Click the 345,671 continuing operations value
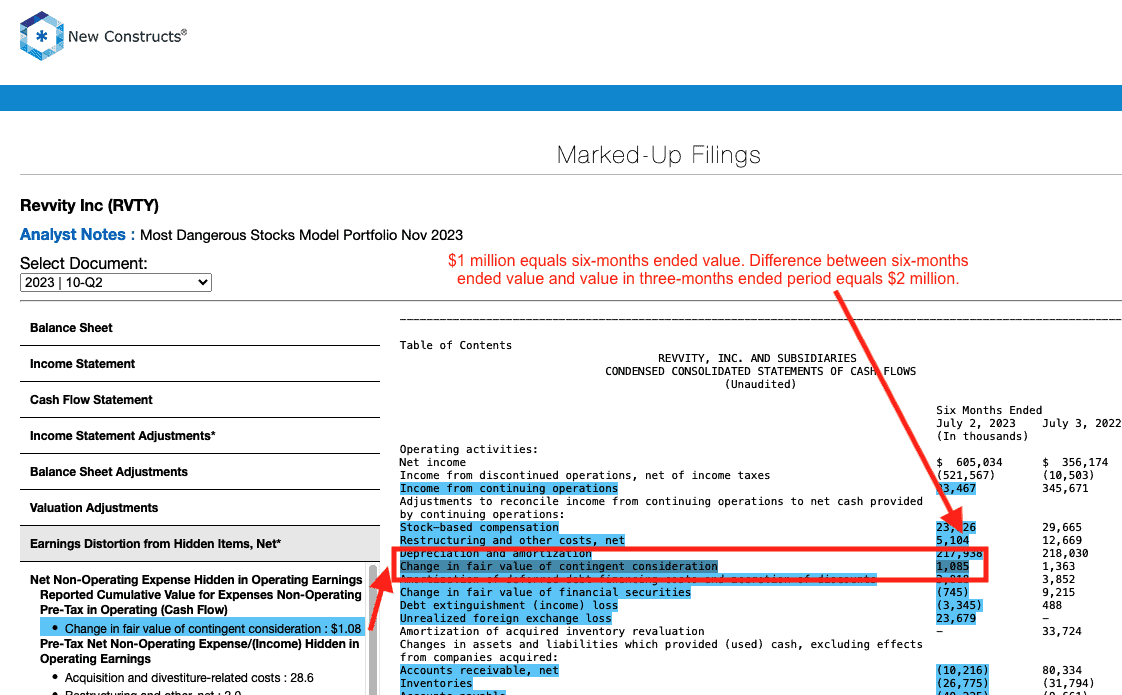1122x695 pixels. coord(1065,488)
